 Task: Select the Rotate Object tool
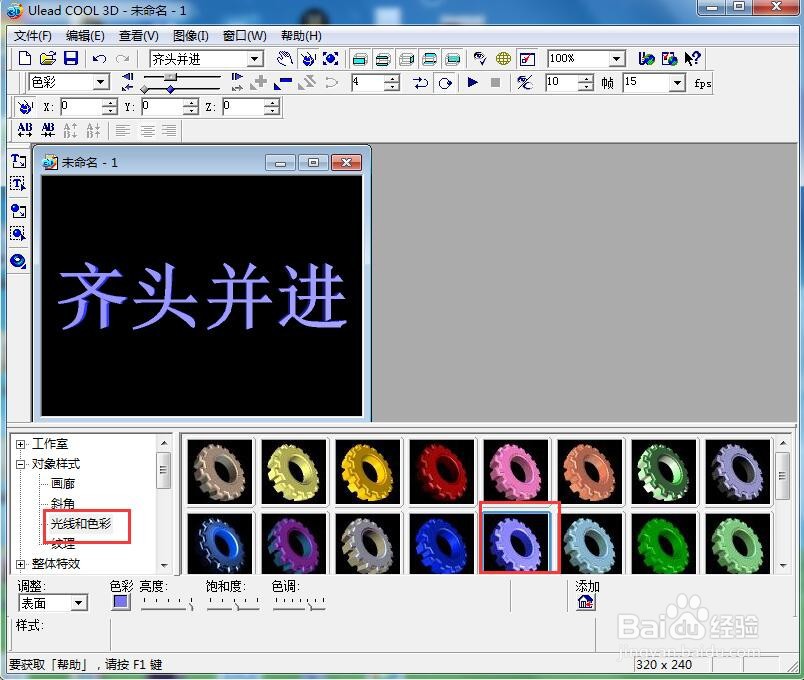click(x=308, y=59)
